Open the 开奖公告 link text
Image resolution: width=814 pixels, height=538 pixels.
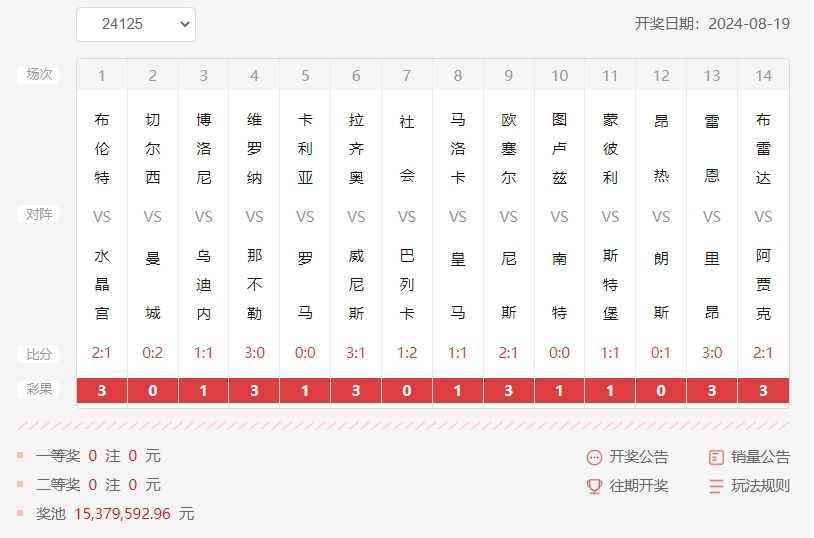(639, 457)
